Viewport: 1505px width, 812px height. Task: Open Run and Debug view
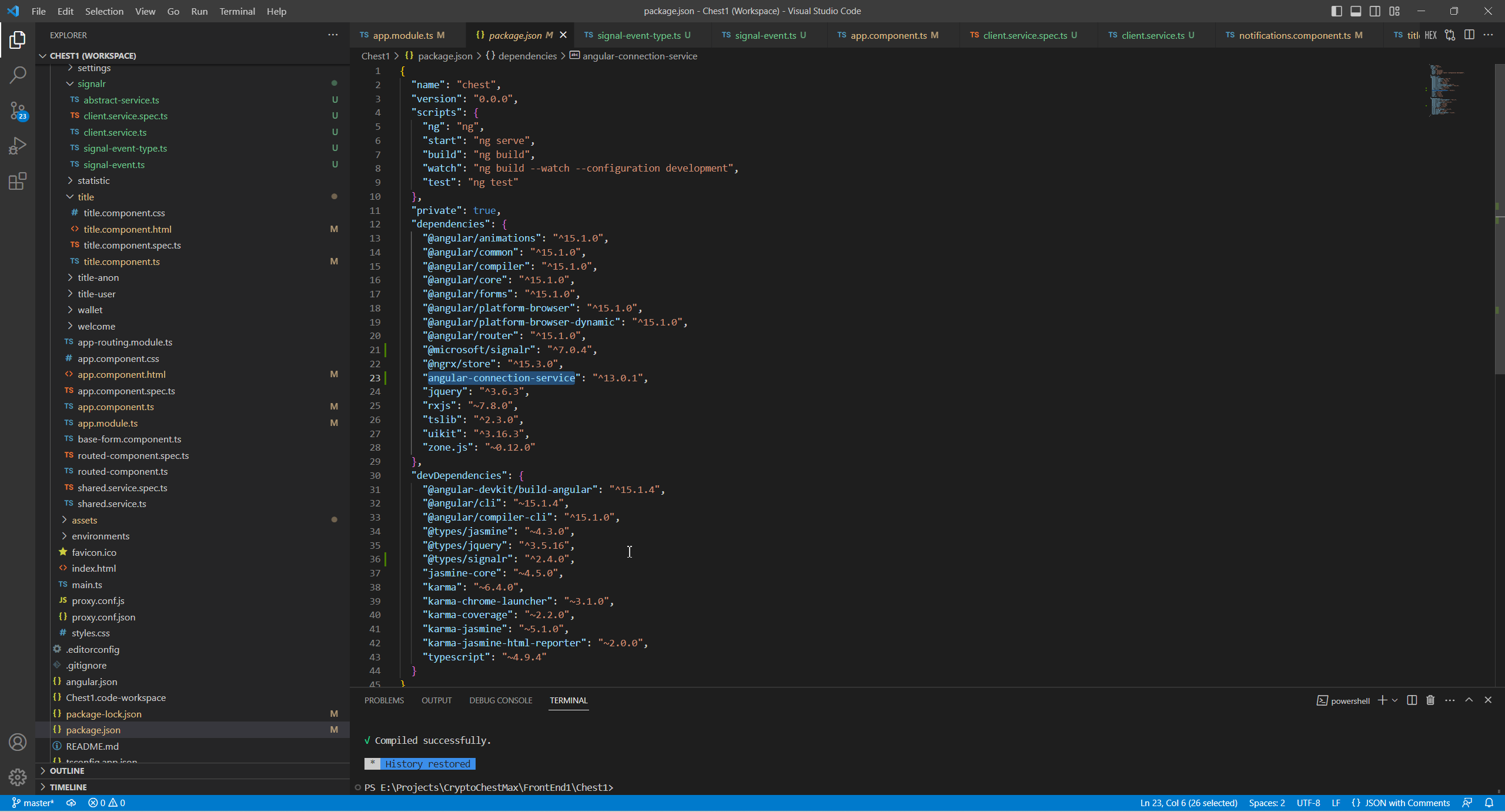tap(18, 146)
